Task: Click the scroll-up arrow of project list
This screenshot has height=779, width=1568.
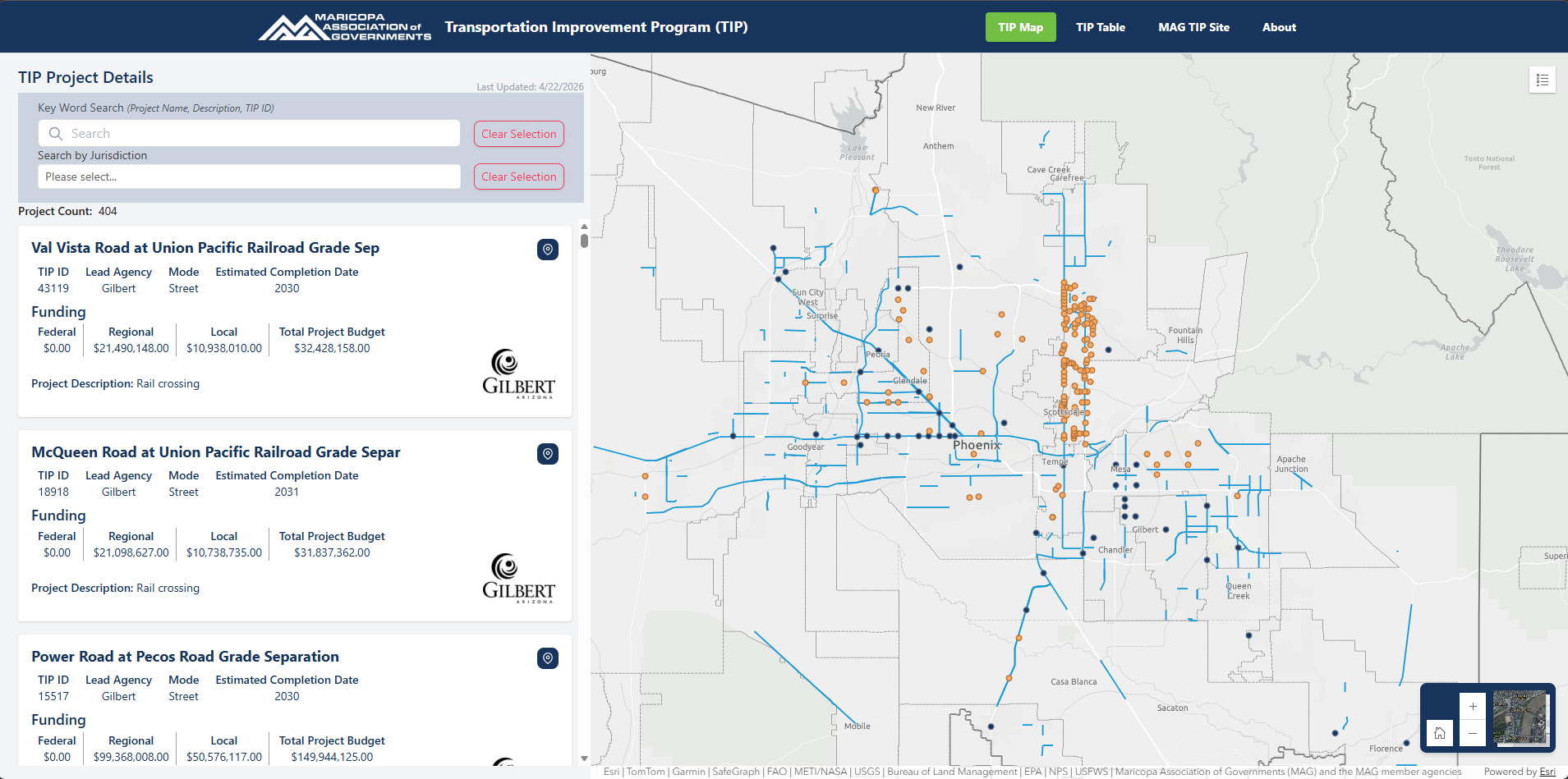Action: point(584,227)
